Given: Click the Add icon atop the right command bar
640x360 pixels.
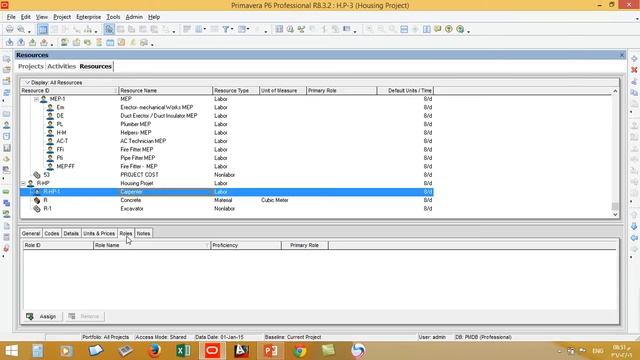Looking at the screenshot, I should pos(634,59).
